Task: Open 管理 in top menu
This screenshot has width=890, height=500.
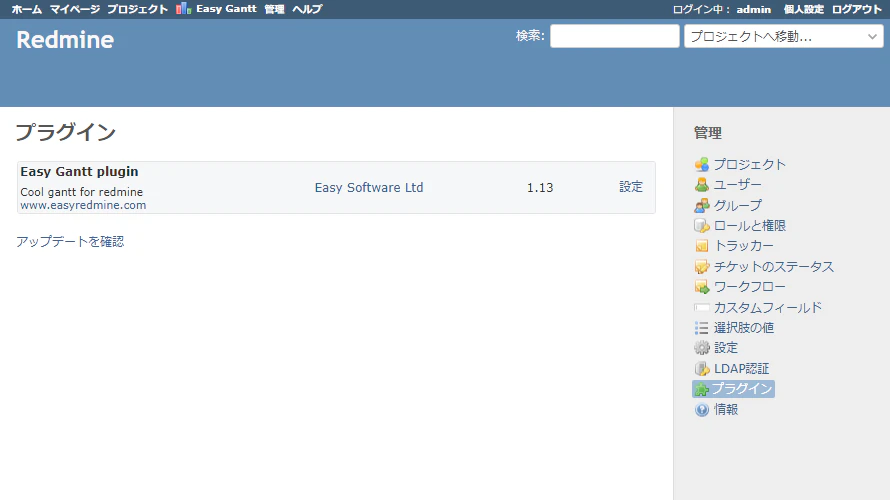Action: click(274, 9)
